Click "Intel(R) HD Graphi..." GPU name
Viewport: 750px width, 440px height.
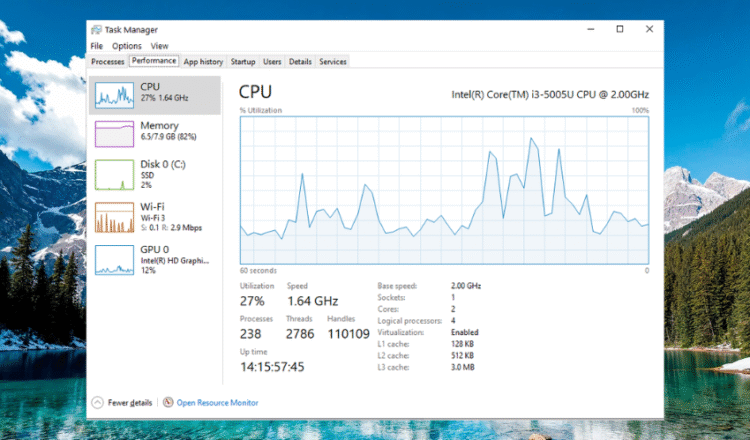175,261
